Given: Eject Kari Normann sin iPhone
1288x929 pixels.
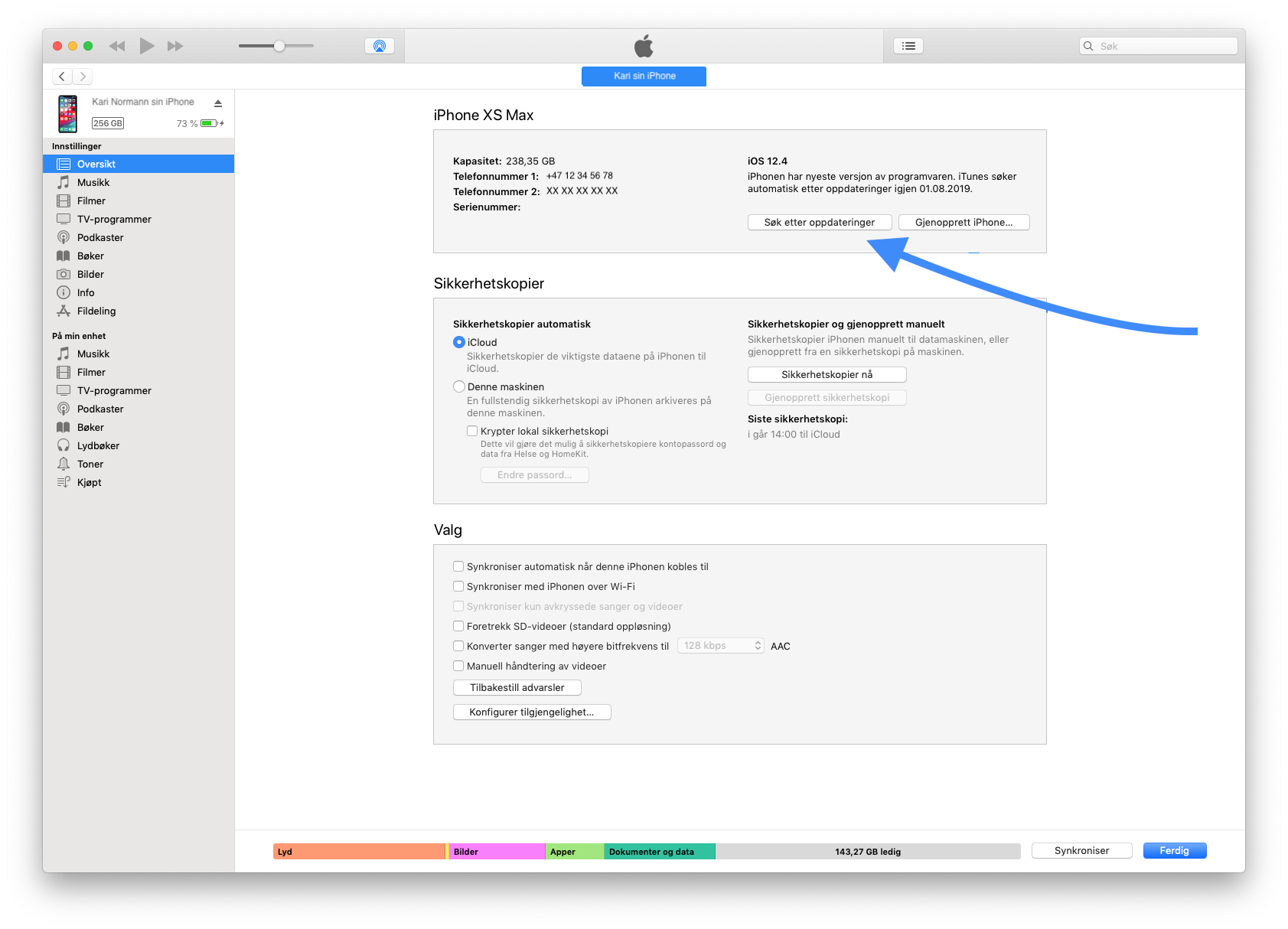Looking at the screenshot, I should pyautogui.click(x=218, y=103).
